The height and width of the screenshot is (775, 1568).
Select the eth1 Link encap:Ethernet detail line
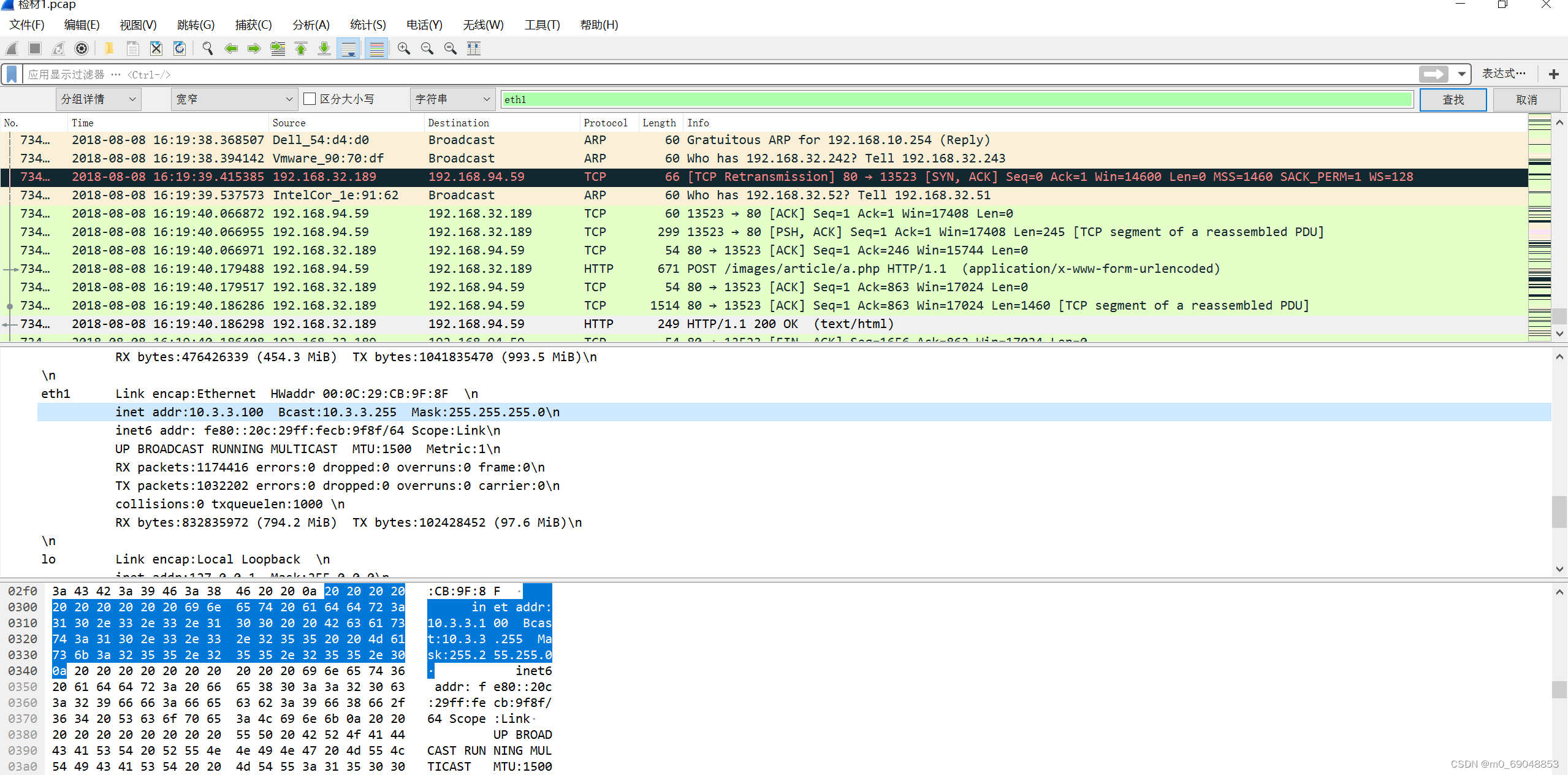(x=794, y=394)
